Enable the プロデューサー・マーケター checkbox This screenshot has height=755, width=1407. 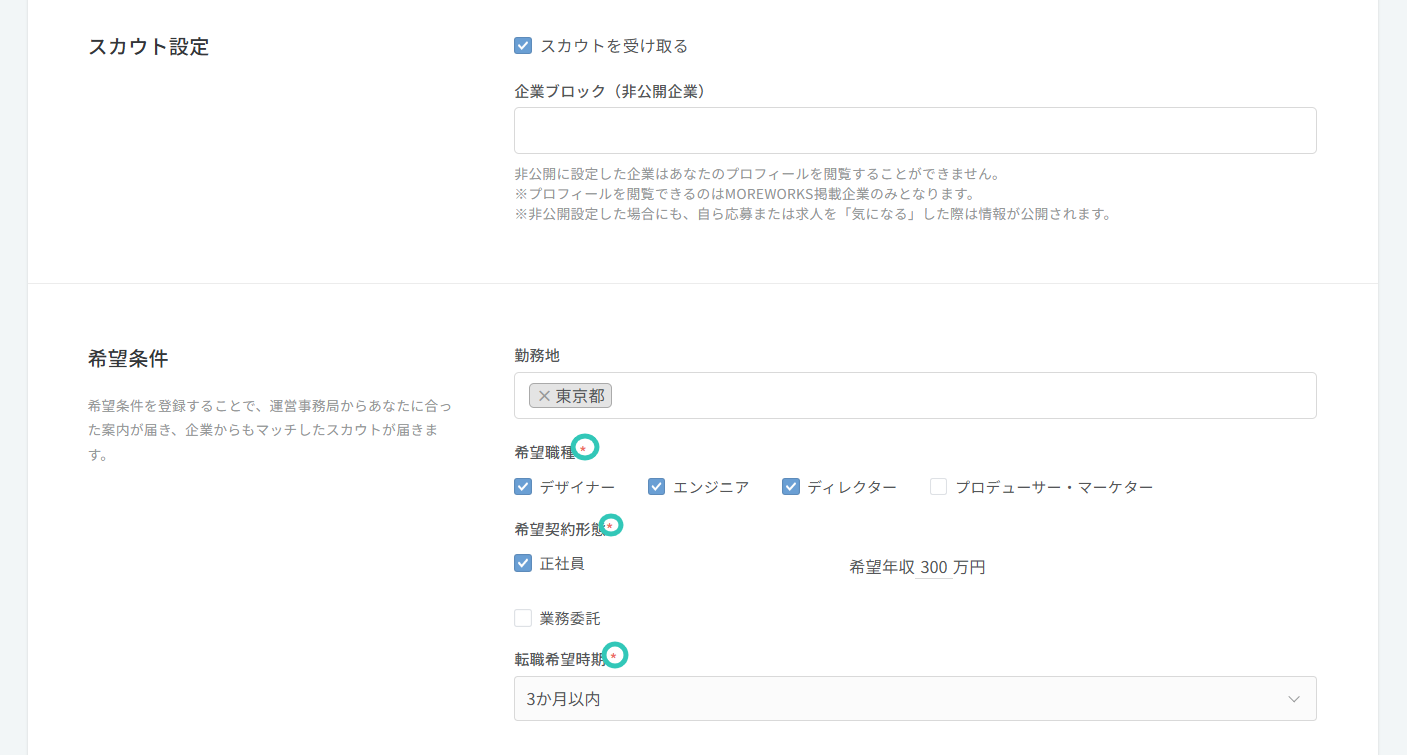coord(938,487)
